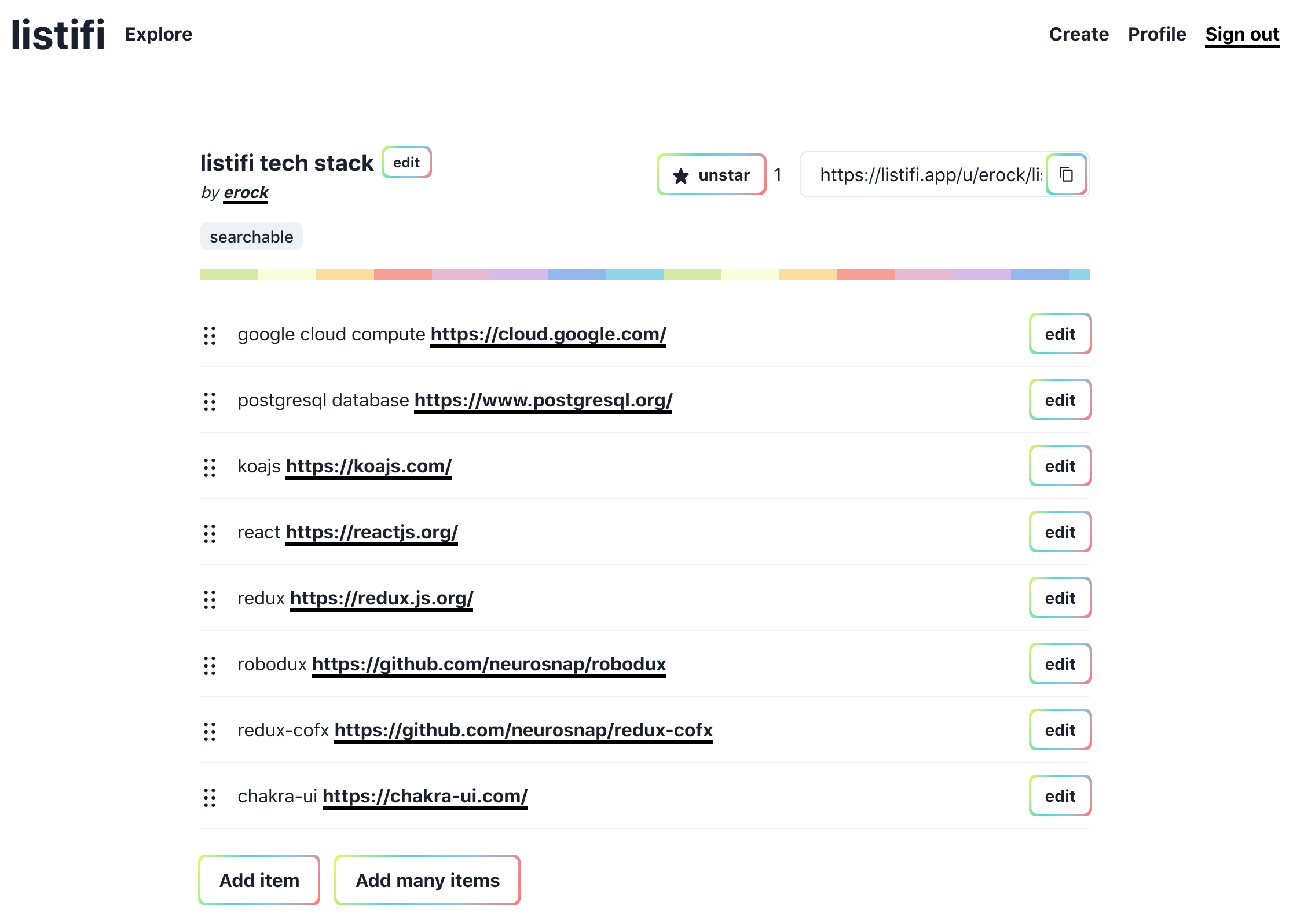The height and width of the screenshot is (924, 1304).
Task: Grab drag handle for chakra-ui item
Action: point(210,797)
